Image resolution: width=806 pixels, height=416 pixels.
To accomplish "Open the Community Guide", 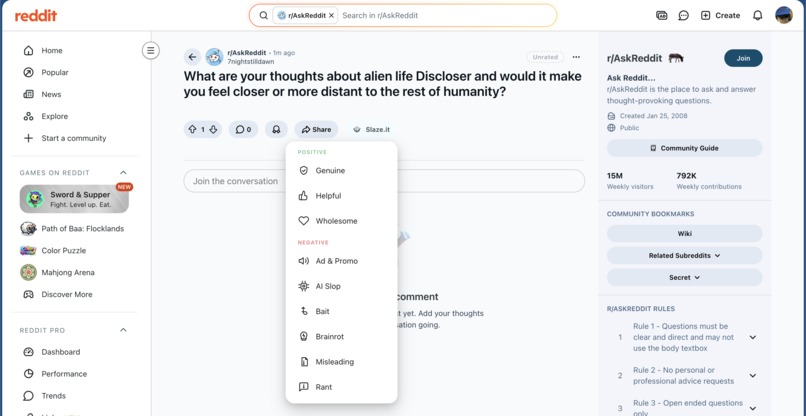I will 685,148.
